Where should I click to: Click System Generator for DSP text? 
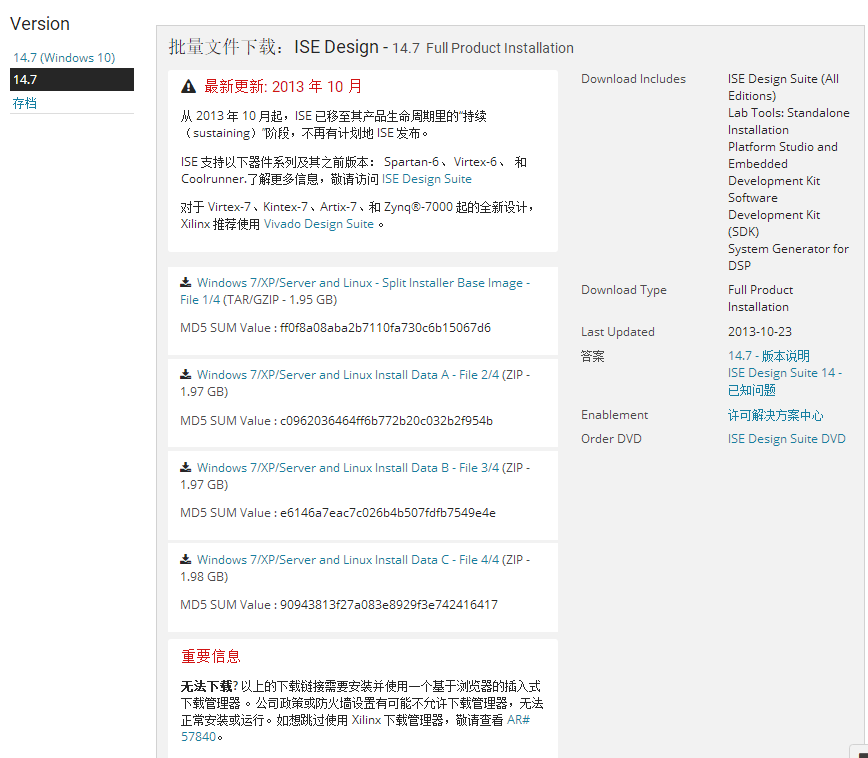coord(788,257)
